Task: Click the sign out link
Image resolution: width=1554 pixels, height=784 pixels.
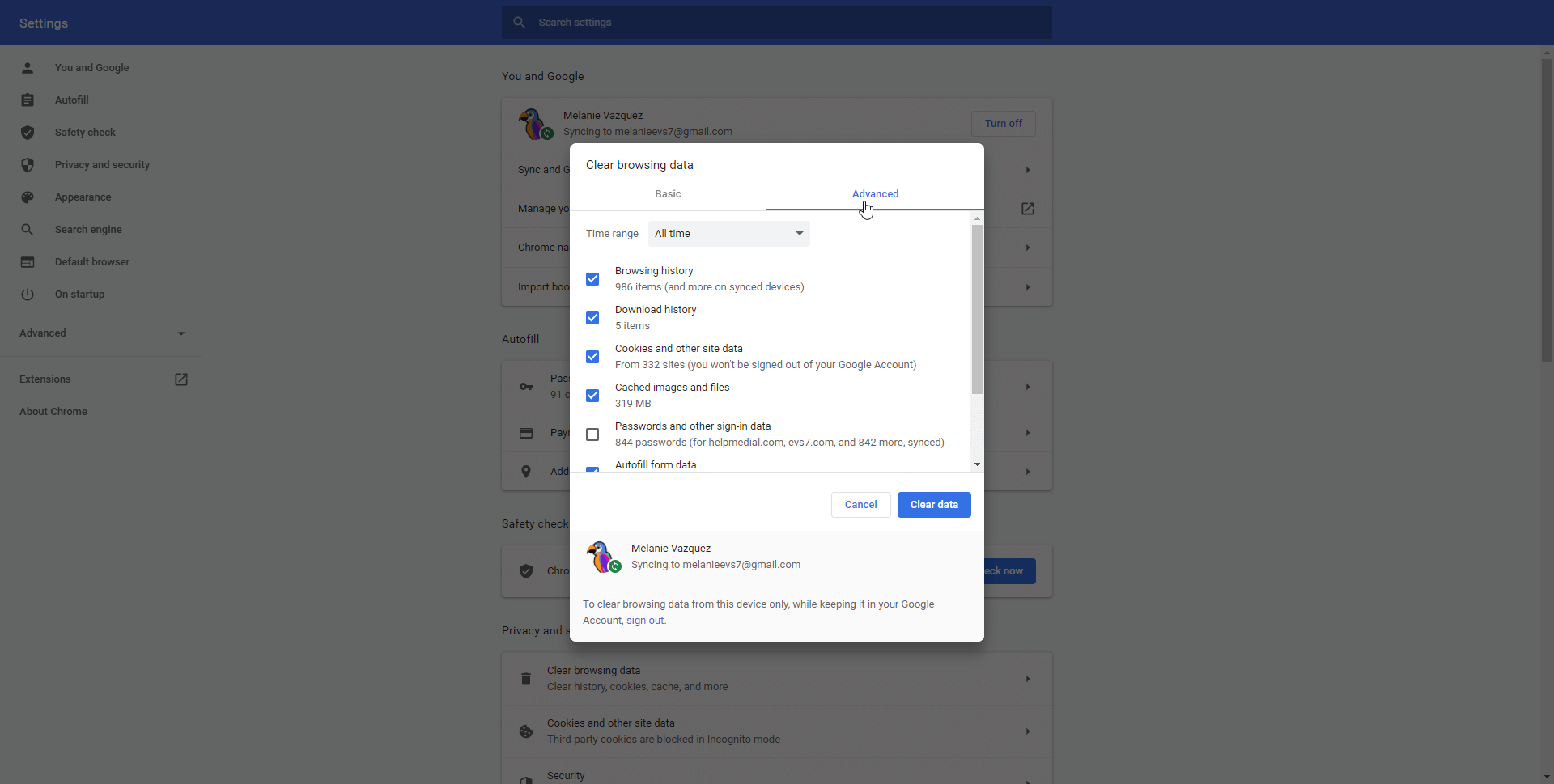Action: [x=645, y=621]
